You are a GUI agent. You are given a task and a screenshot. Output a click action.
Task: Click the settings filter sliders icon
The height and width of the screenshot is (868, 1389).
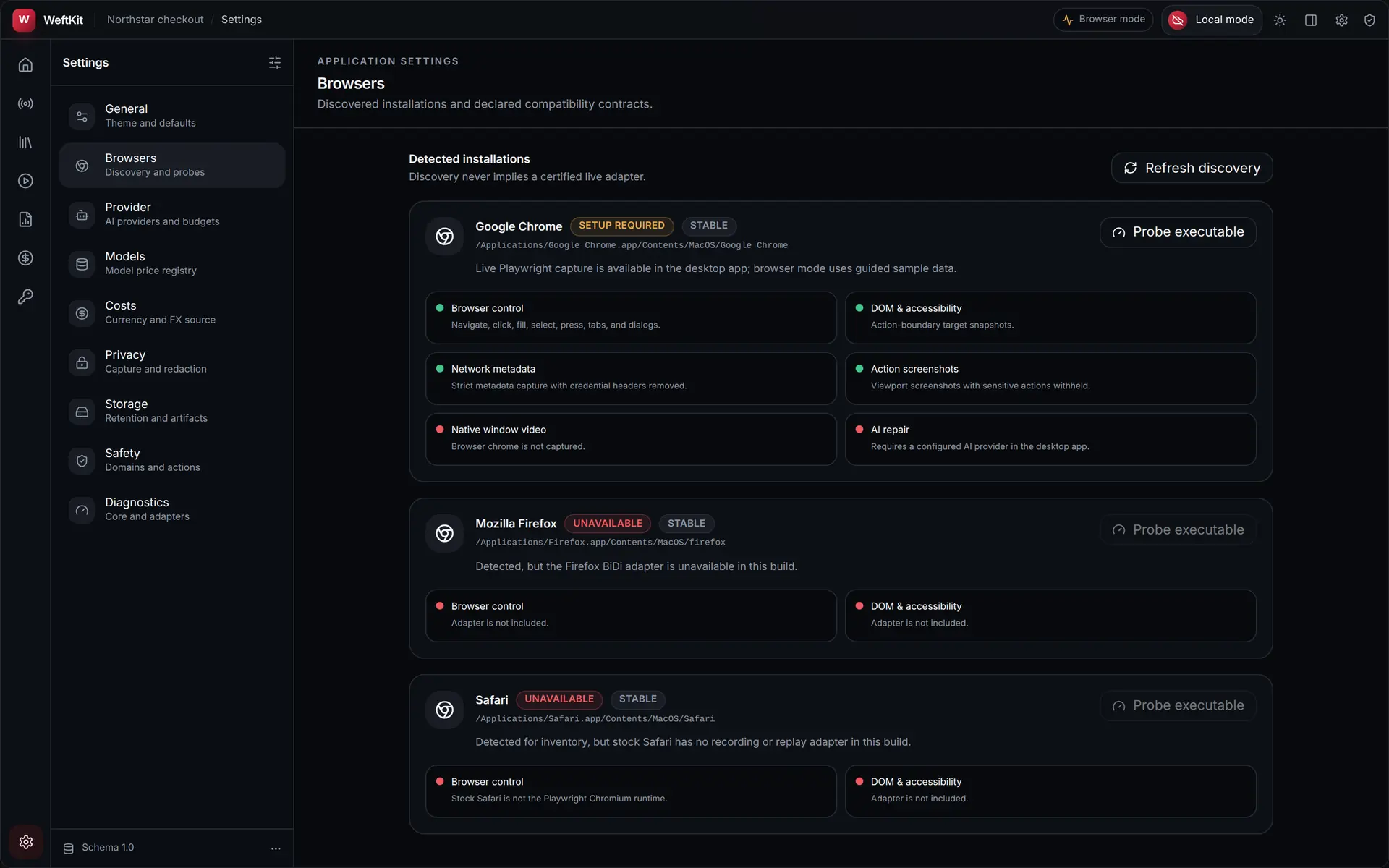(x=275, y=63)
